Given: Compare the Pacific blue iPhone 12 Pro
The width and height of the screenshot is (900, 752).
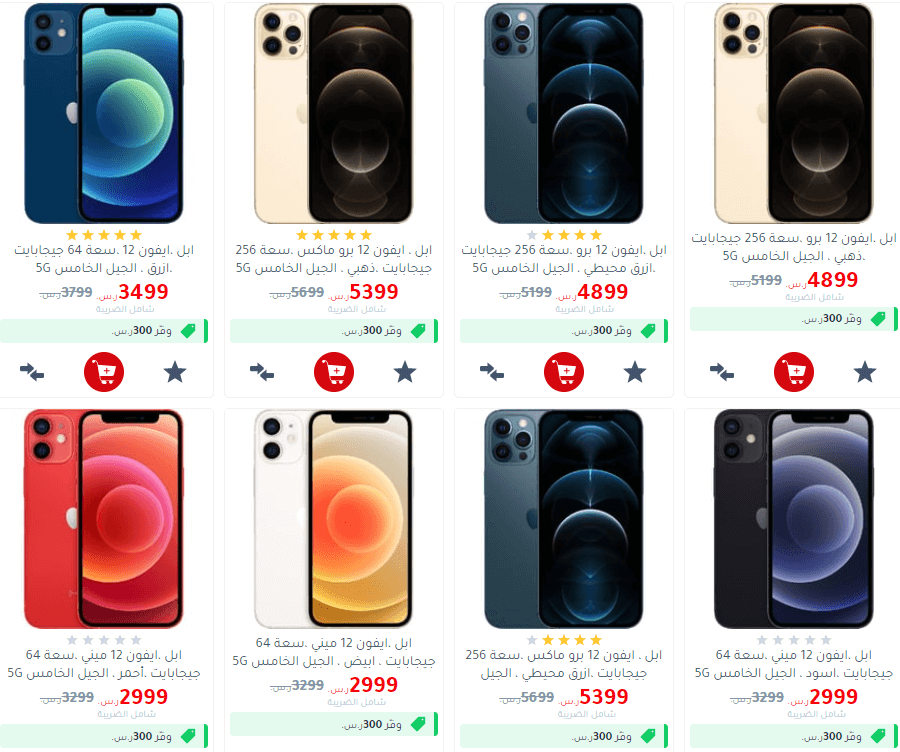Looking at the screenshot, I should coord(492,372).
